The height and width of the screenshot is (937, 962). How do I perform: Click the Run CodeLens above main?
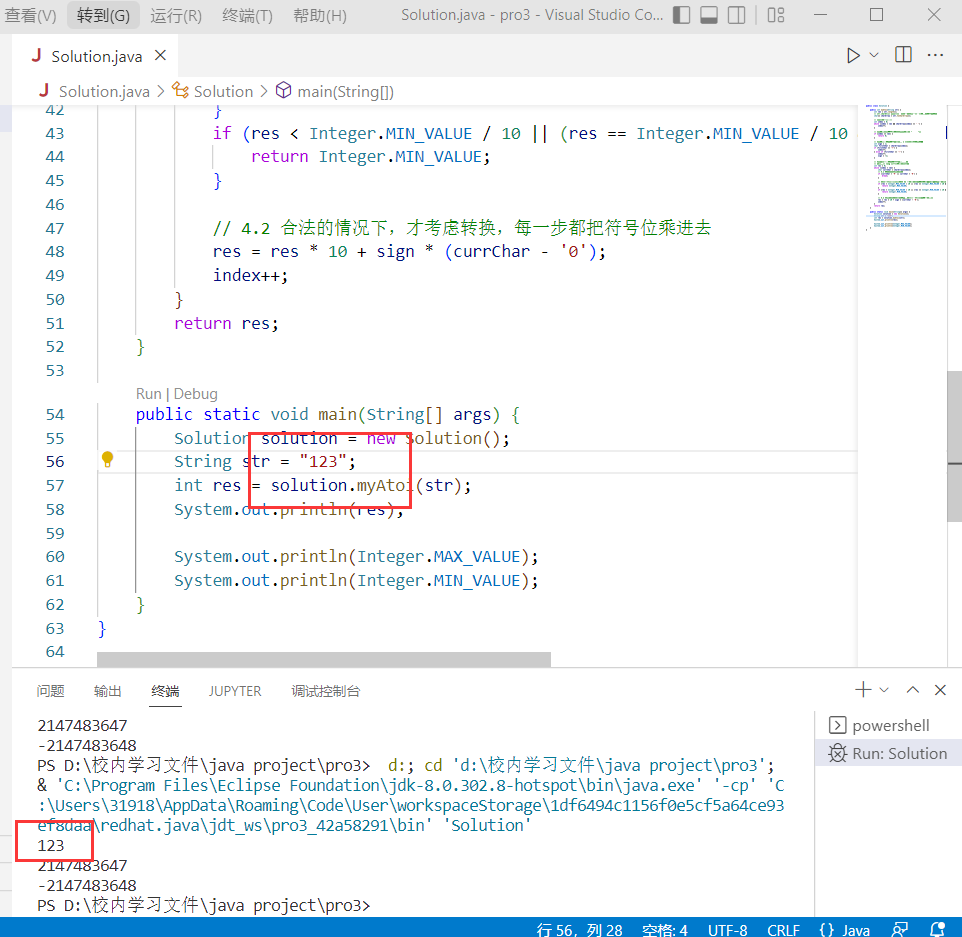[148, 394]
